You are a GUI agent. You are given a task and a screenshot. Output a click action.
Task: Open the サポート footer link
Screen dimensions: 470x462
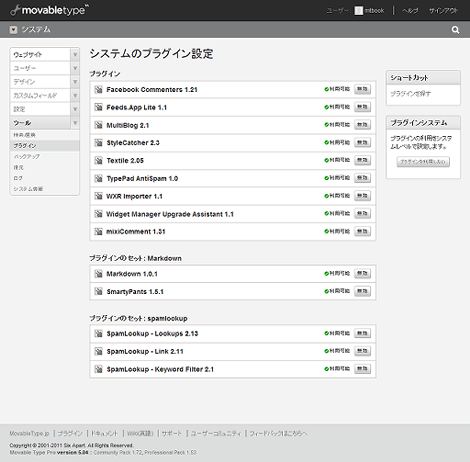pyautogui.click(x=172, y=433)
